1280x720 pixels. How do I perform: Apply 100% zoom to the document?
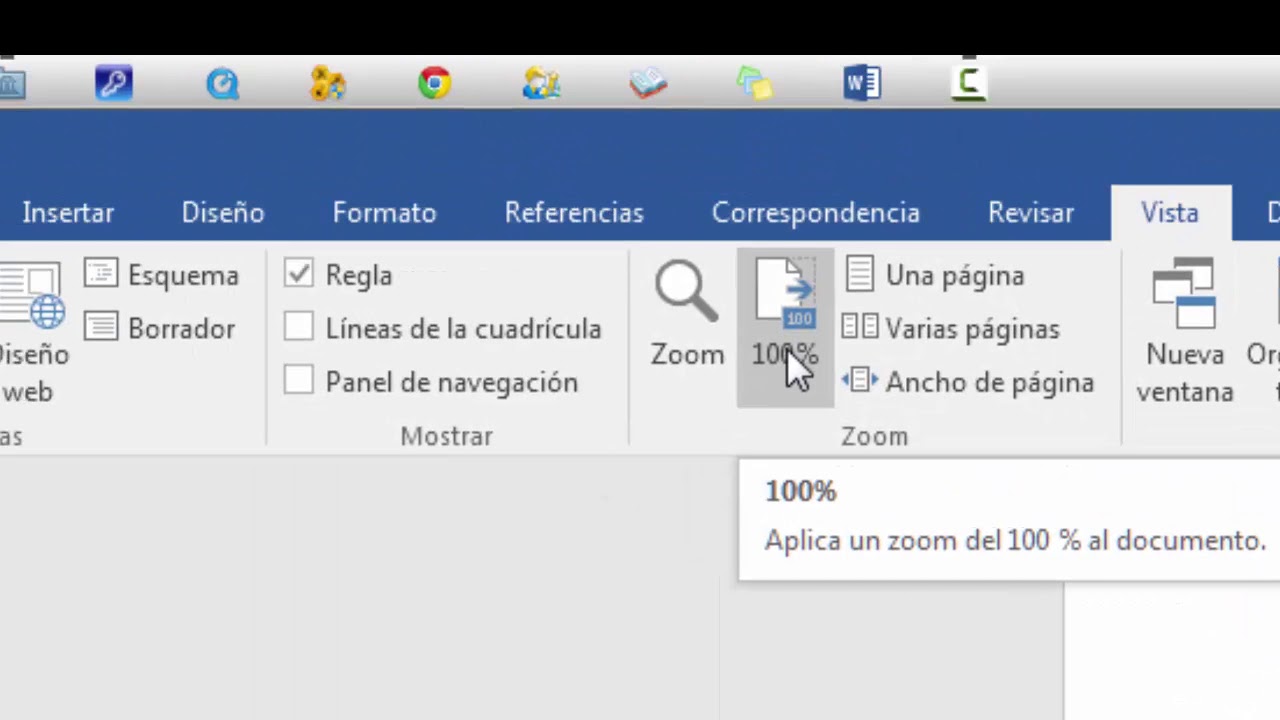784,310
